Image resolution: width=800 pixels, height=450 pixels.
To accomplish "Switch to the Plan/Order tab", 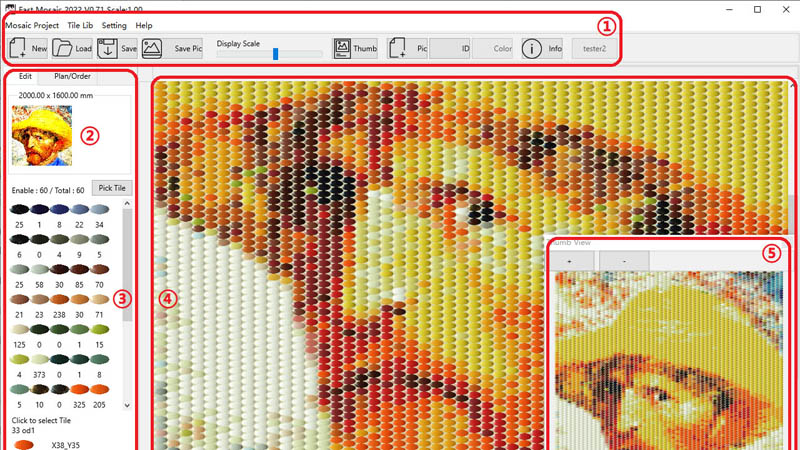I will click(x=72, y=76).
